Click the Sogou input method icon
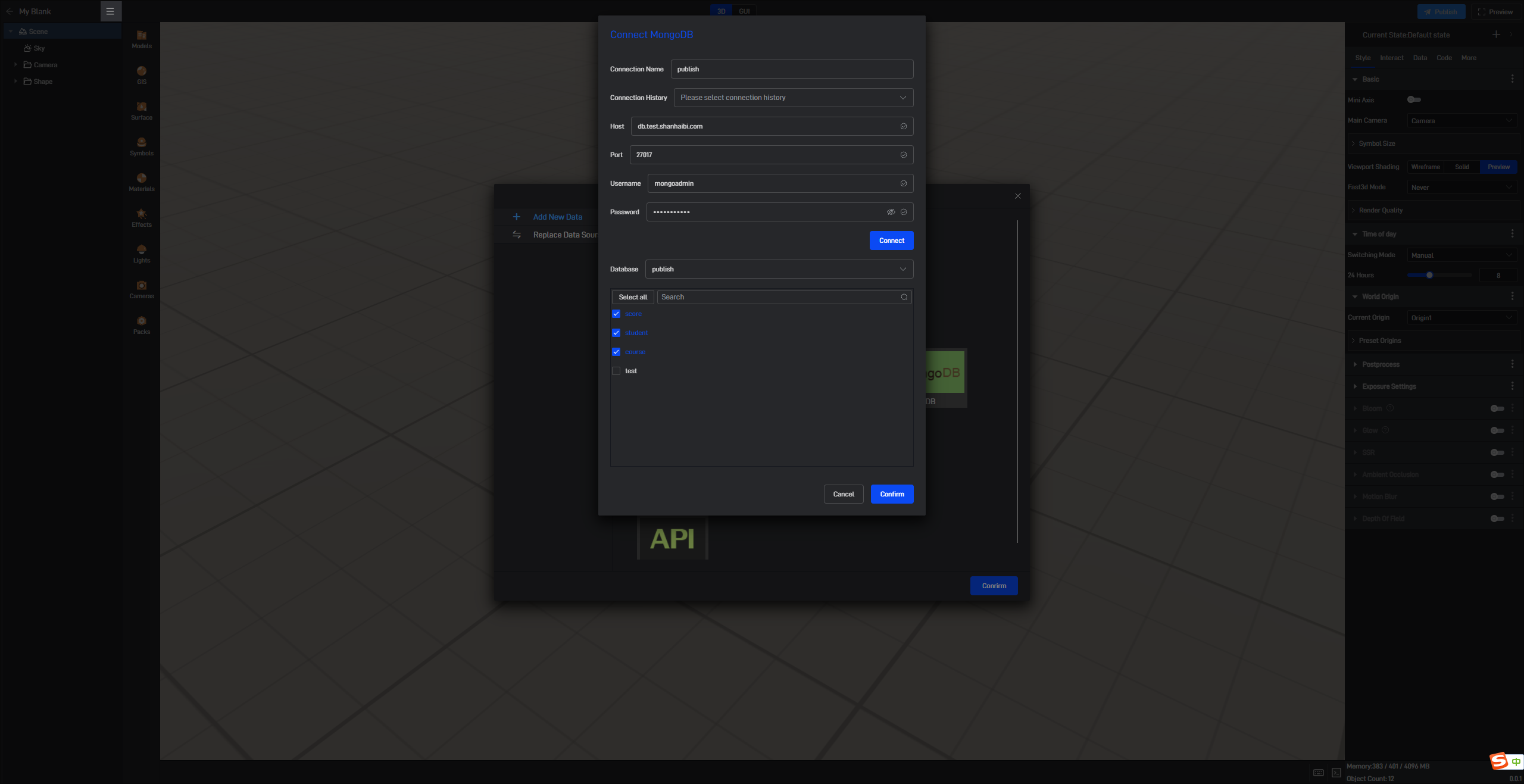Viewport: 1524px width, 784px height. click(1498, 761)
